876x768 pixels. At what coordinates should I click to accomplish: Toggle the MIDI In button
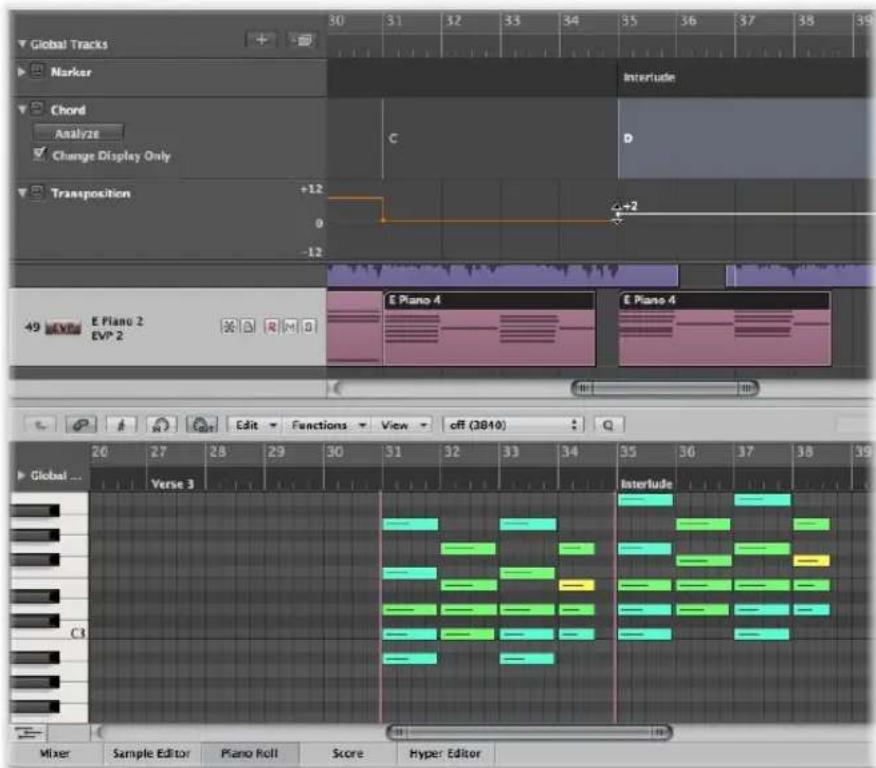coord(161,426)
